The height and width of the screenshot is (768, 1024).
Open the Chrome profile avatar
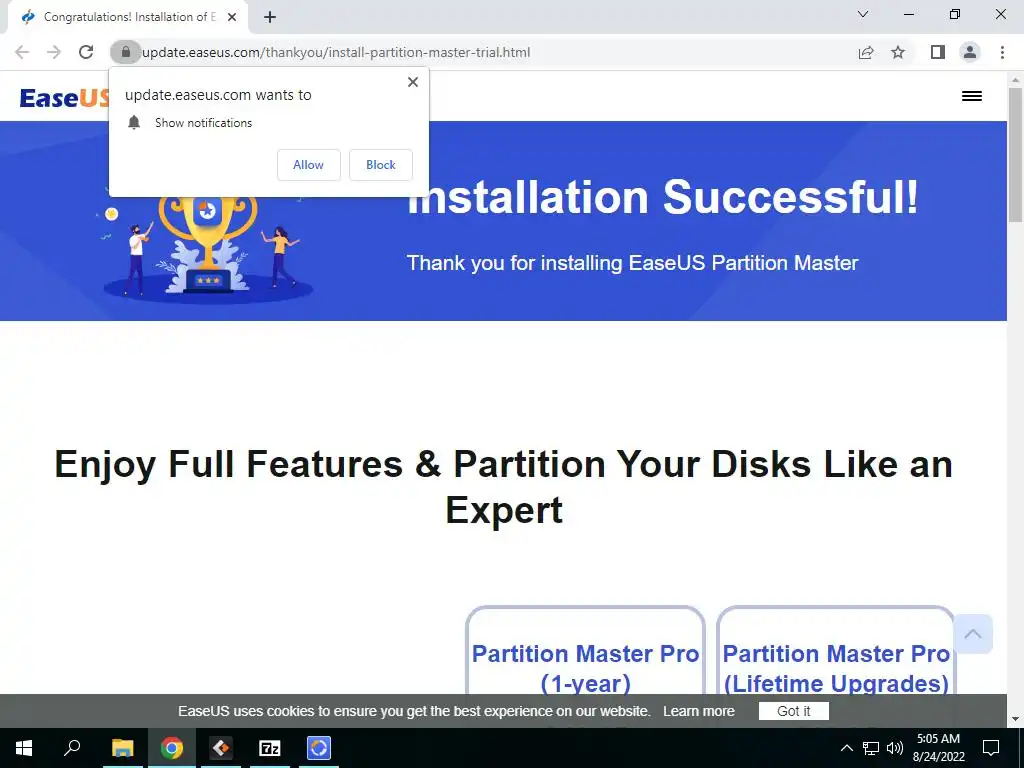tap(970, 52)
